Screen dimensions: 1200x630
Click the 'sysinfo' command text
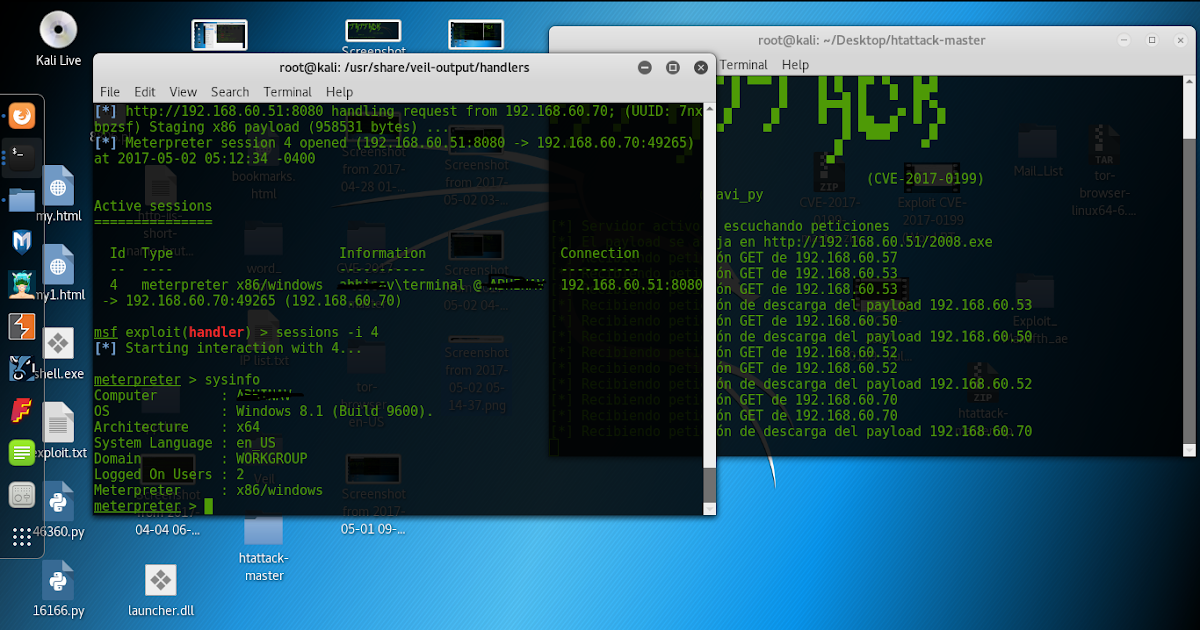point(232,380)
